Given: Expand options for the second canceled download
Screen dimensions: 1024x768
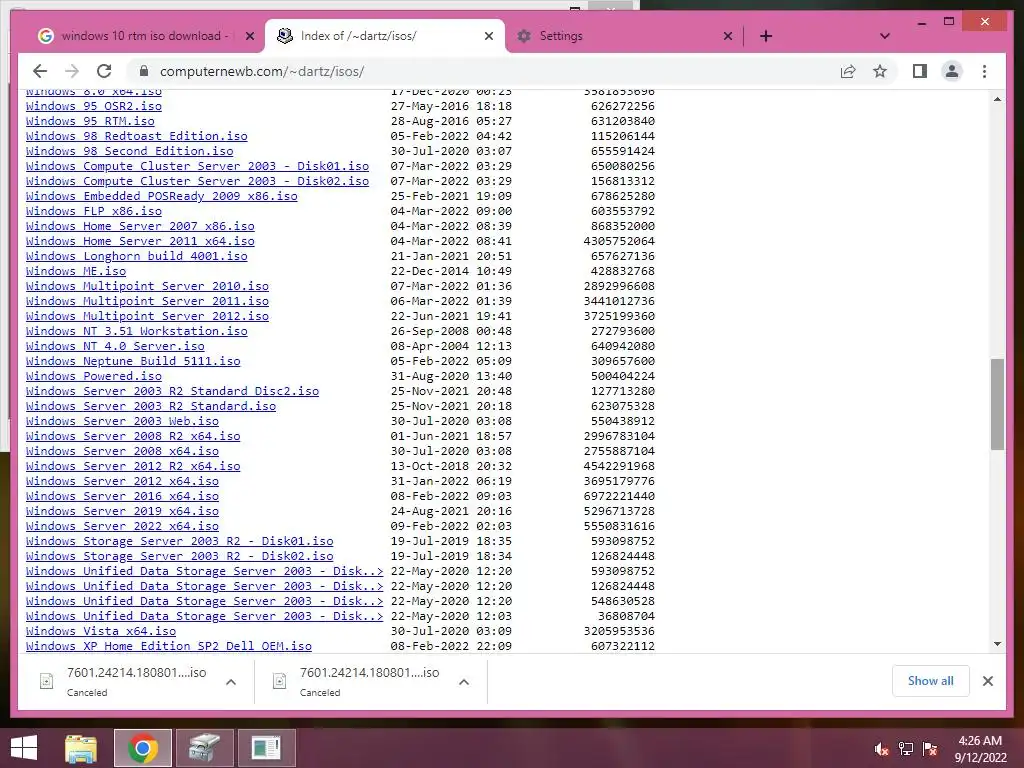Looking at the screenshot, I should pos(464,682).
